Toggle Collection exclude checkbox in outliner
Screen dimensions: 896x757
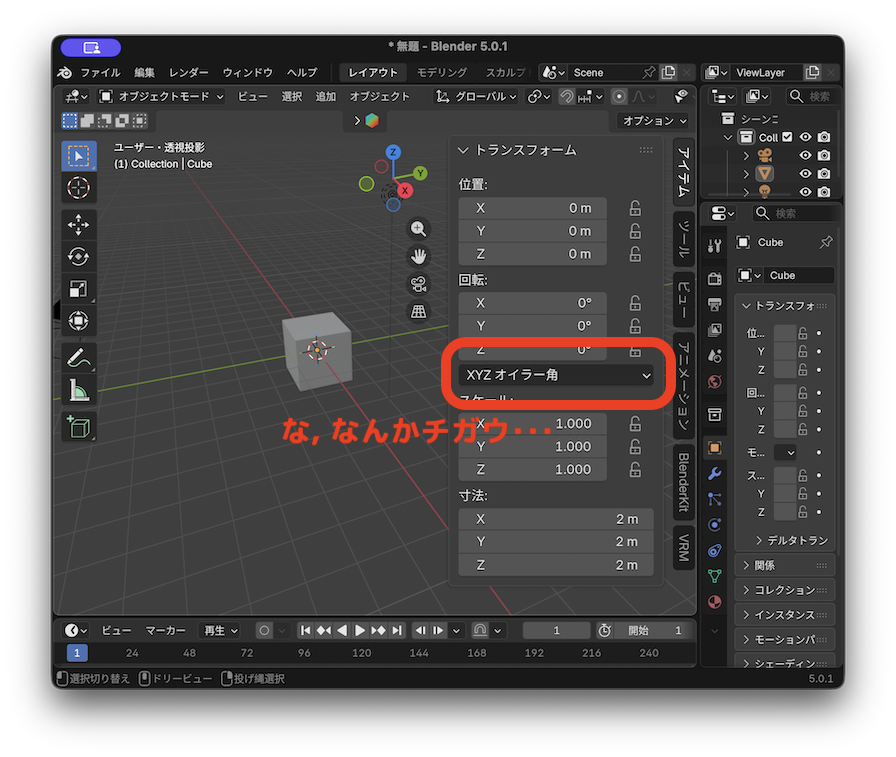(x=787, y=137)
